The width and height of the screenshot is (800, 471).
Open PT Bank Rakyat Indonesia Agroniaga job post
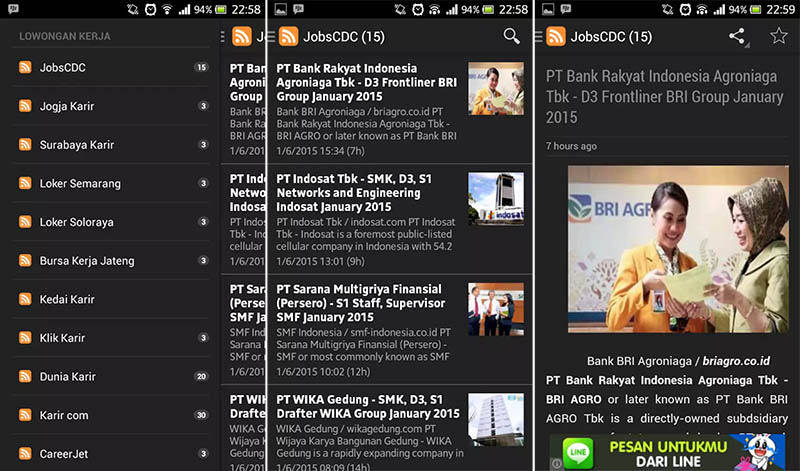(400, 109)
